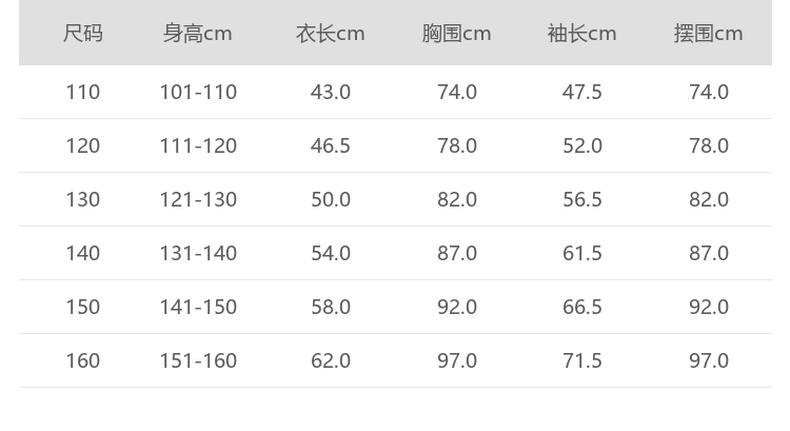Select size 160 in the 尺码 column
The height and width of the screenshot is (431, 790).
point(83,361)
